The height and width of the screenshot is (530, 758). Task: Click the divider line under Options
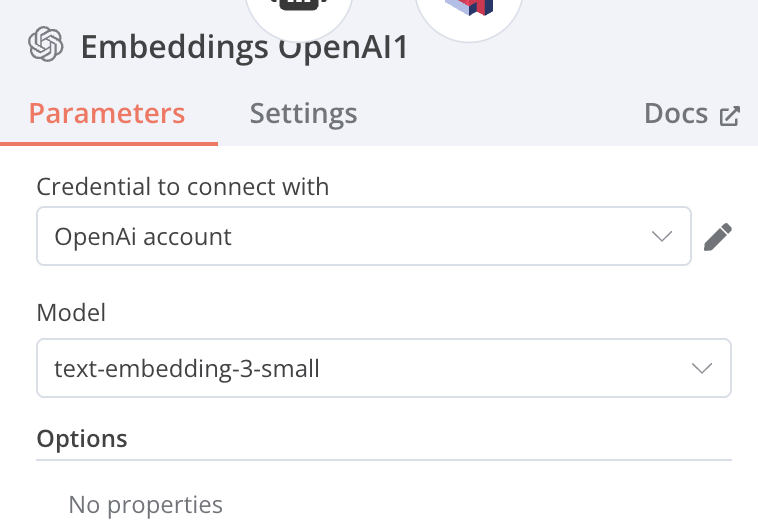[x=384, y=460]
